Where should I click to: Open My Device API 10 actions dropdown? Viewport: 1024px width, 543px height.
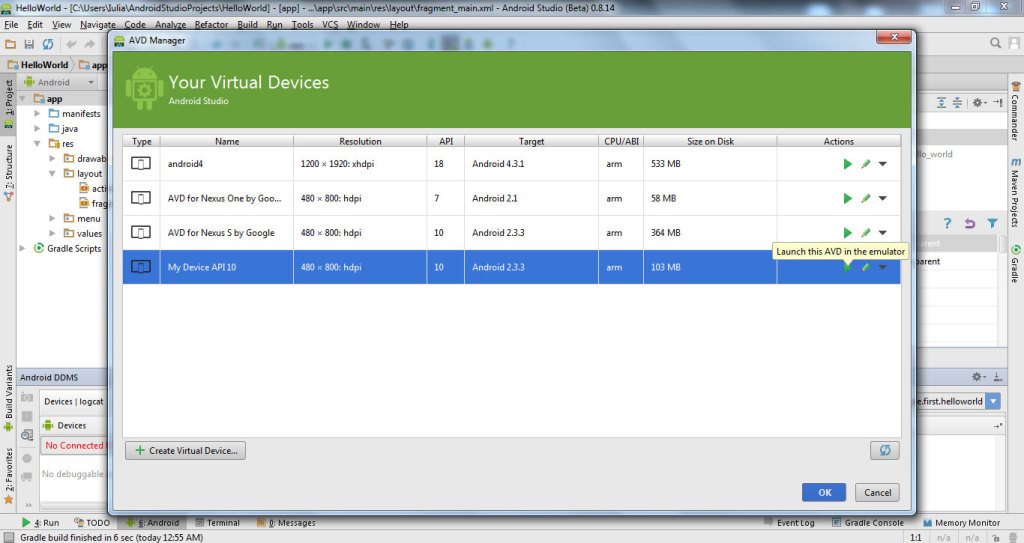point(882,267)
